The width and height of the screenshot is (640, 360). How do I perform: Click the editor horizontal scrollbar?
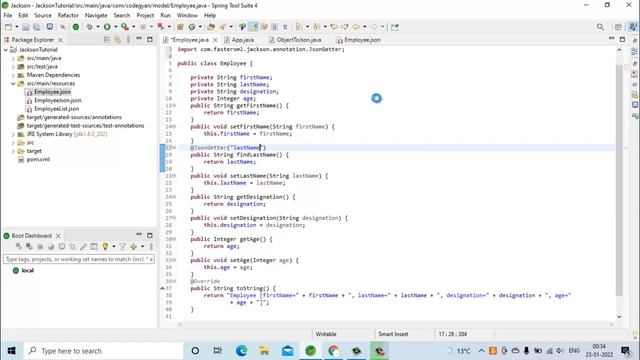(396, 325)
